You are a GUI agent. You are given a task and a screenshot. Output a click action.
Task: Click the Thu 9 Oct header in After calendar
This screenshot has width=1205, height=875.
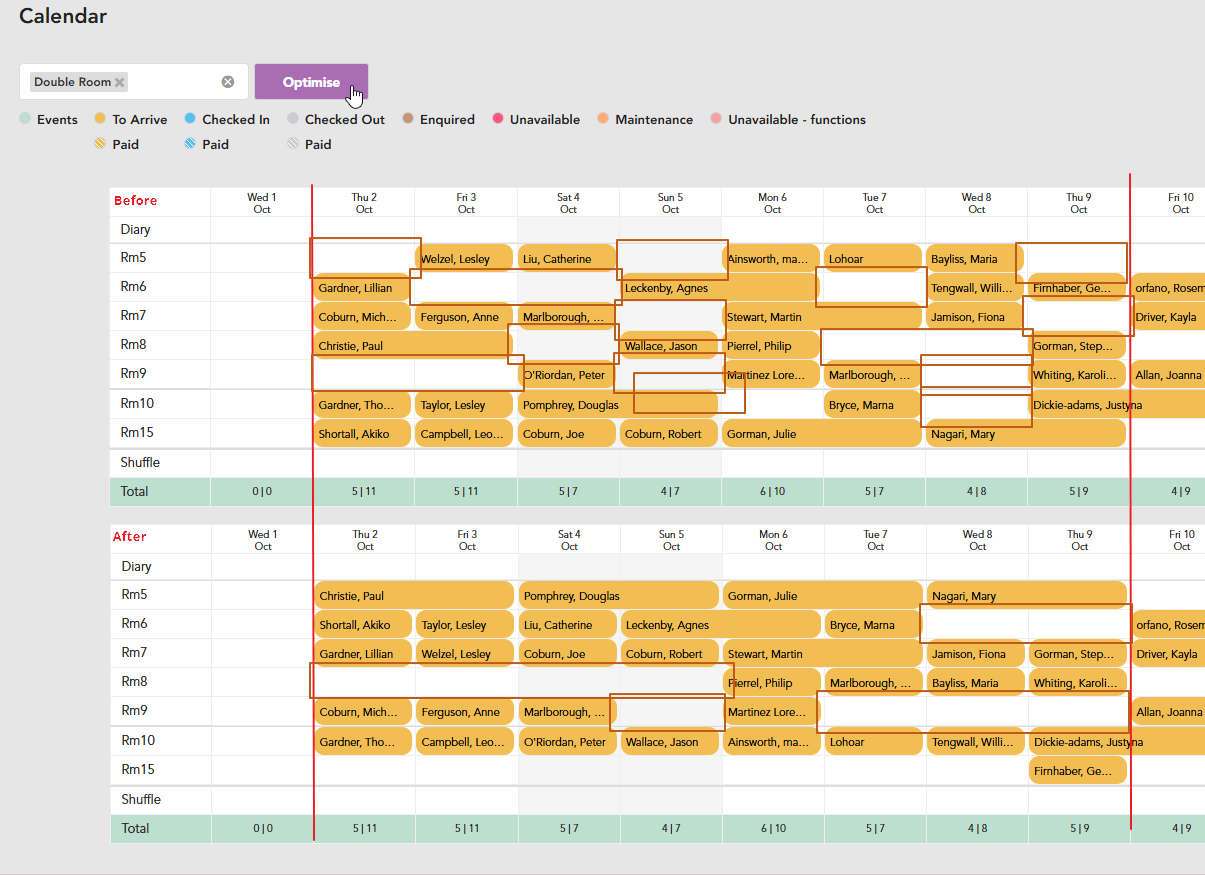click(x=1080, y=540)
